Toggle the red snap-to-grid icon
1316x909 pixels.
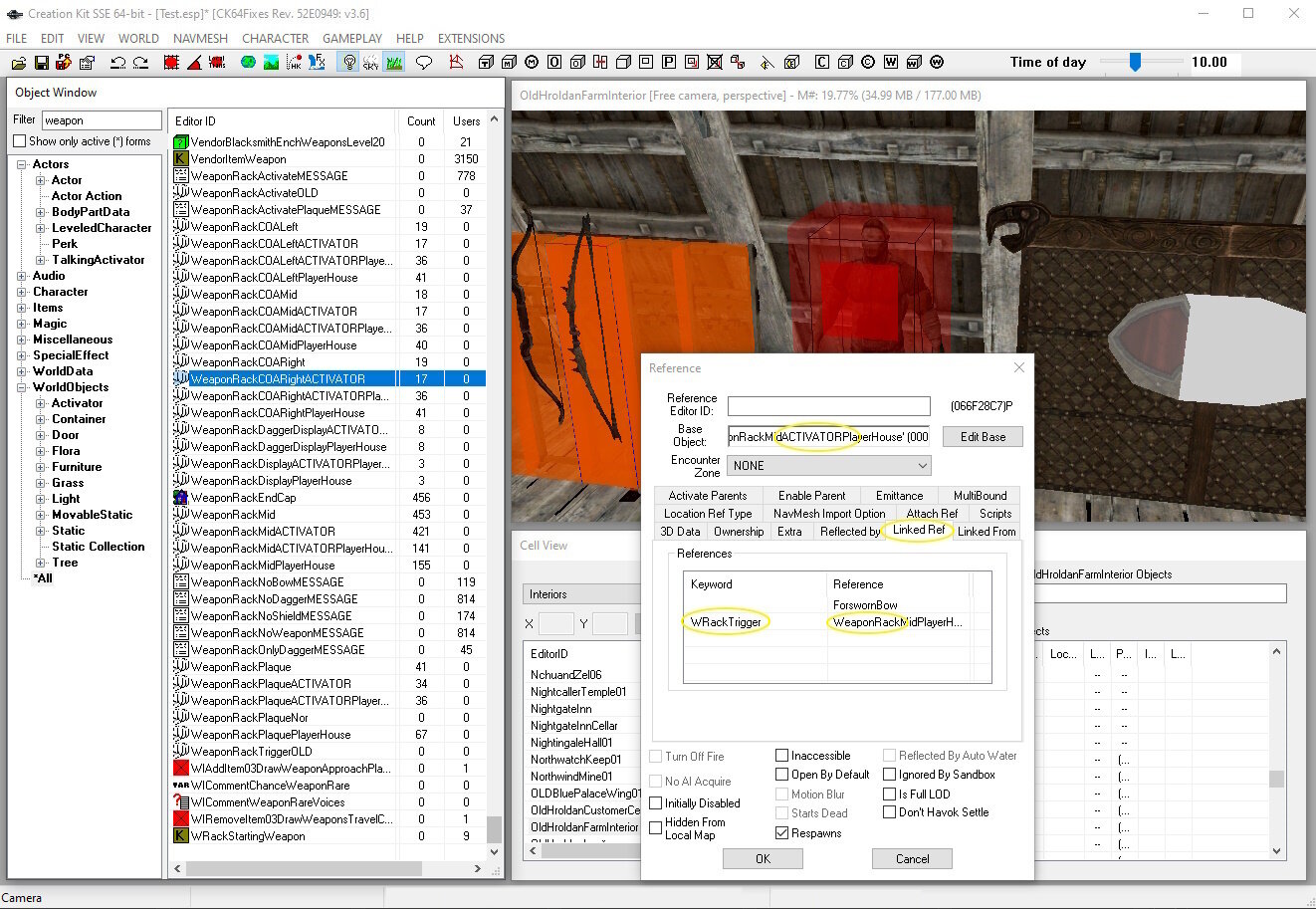[171, 63]
